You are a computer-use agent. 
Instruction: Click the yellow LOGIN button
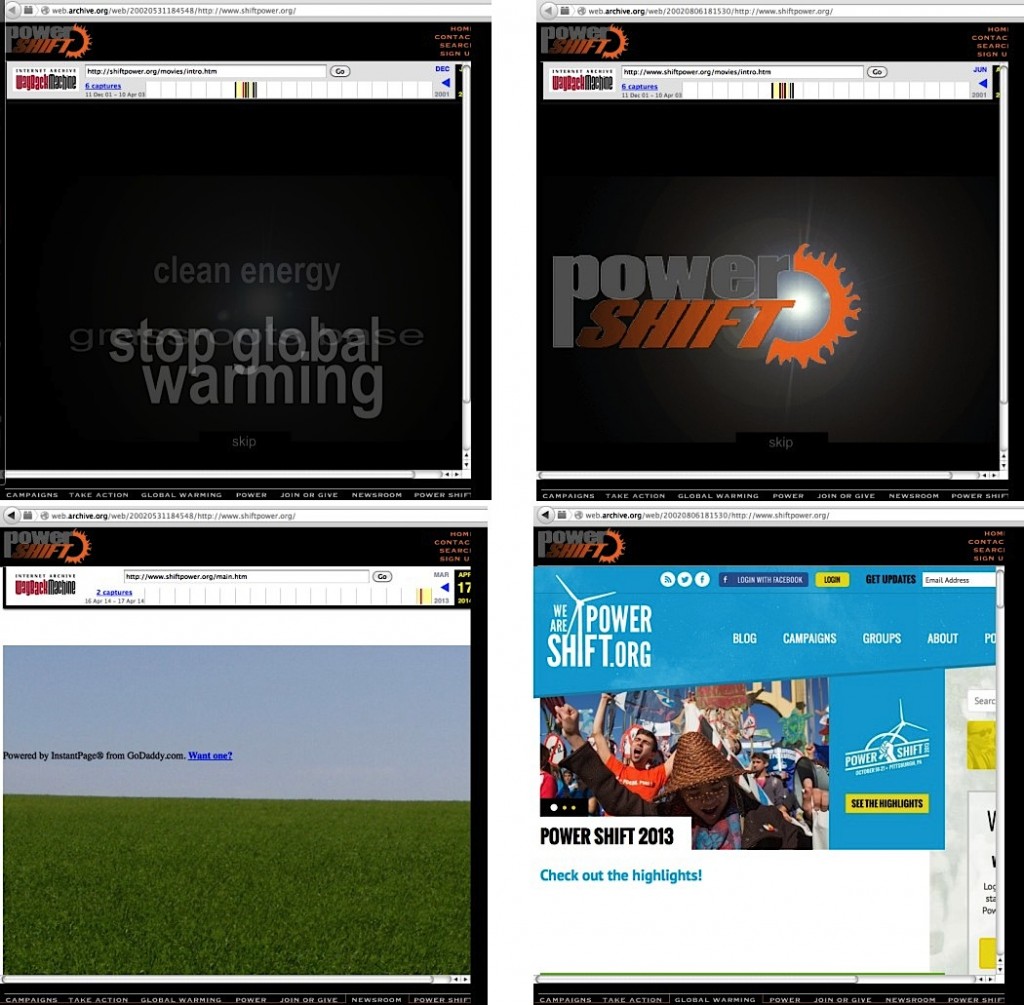click(x=832, y=580)
